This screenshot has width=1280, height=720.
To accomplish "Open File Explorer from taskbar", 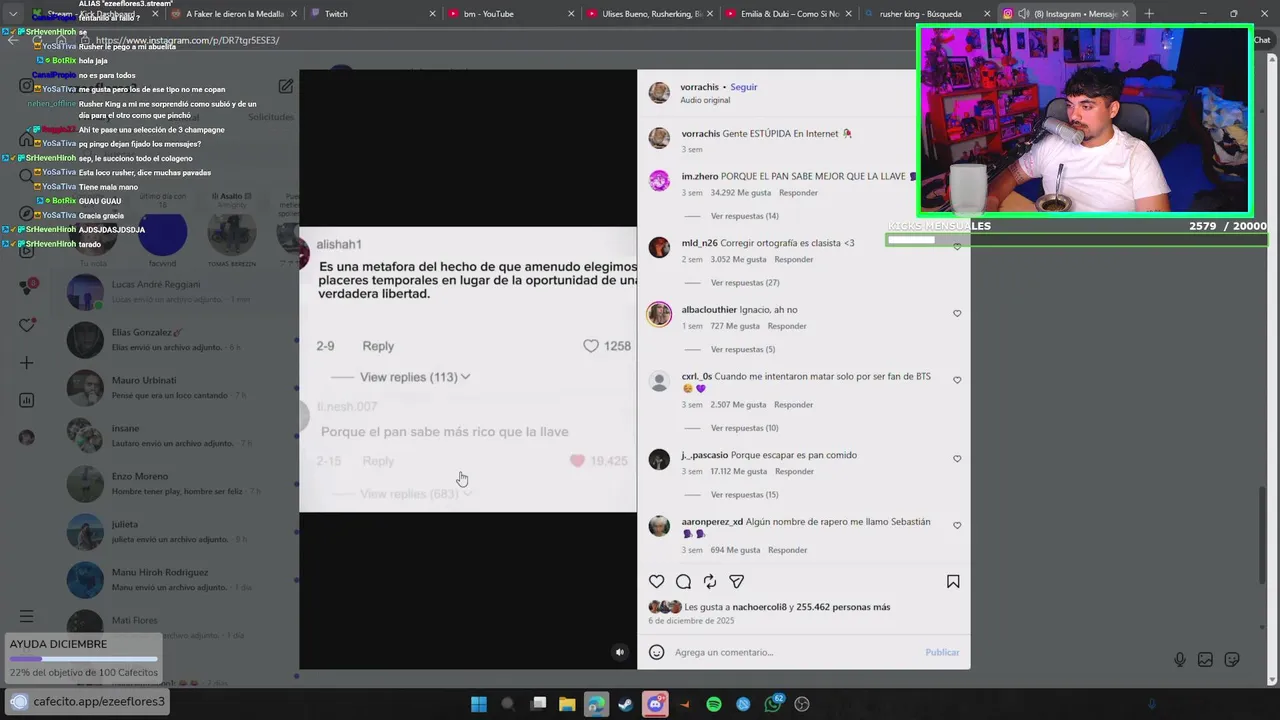I will point(567,704).
